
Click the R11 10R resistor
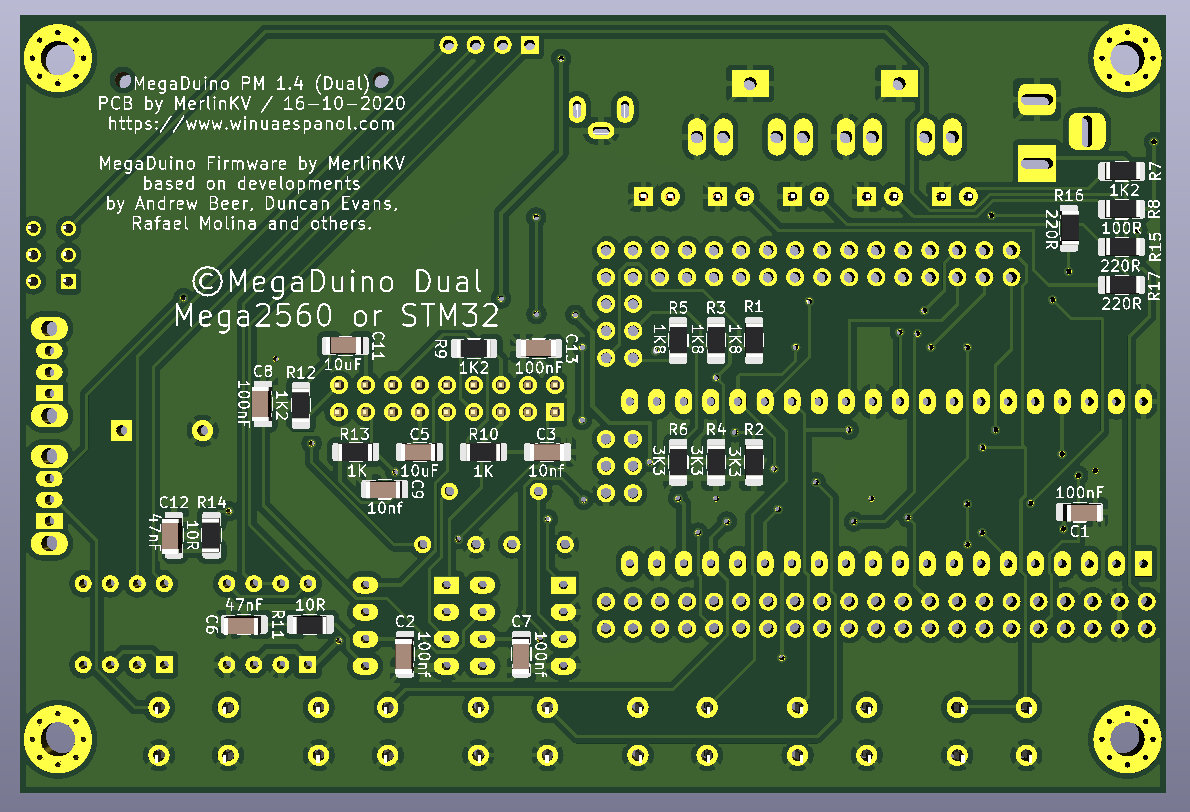point(310,625)
